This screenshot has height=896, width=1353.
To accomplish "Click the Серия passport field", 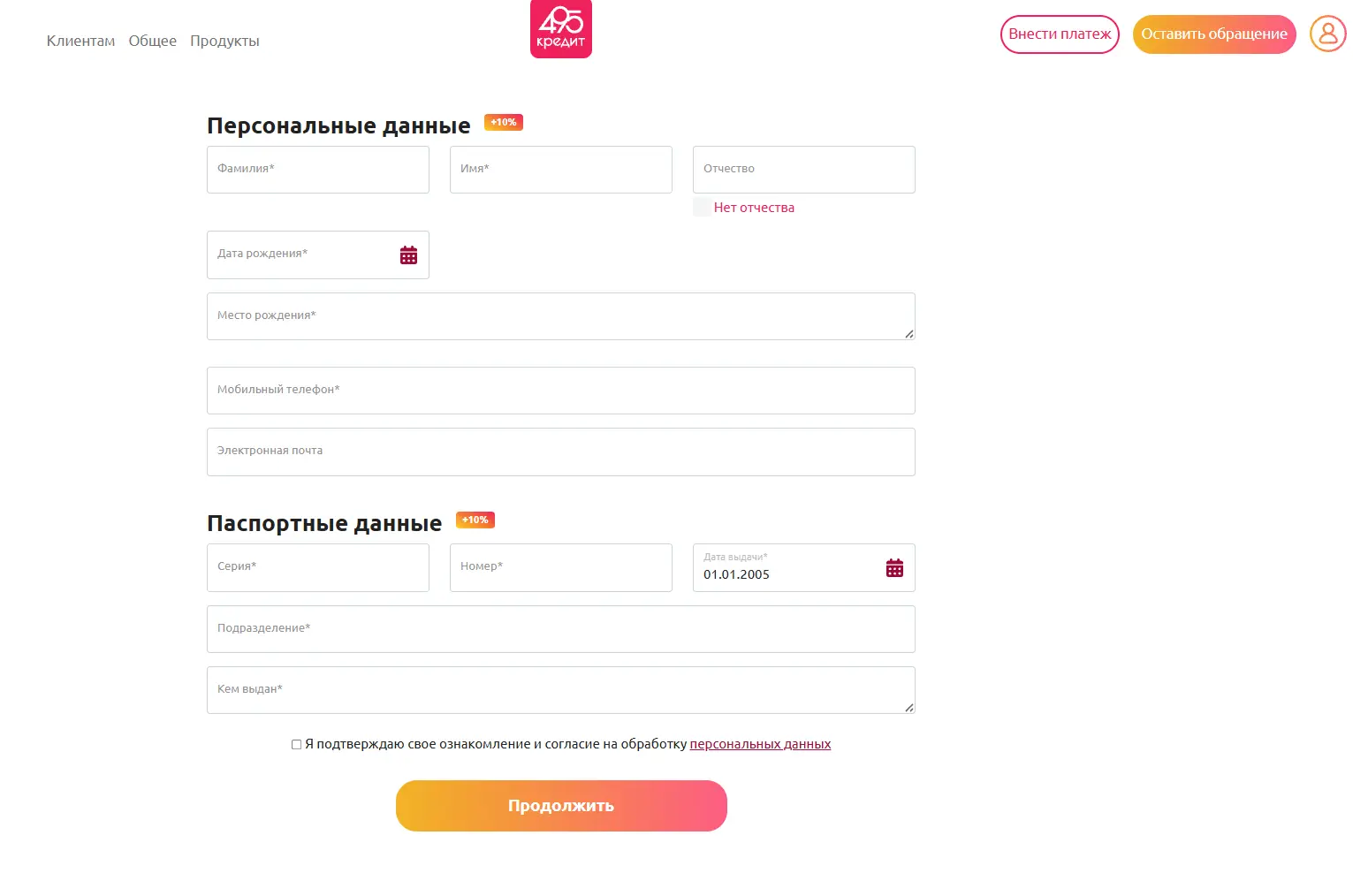I will (318, 567).
